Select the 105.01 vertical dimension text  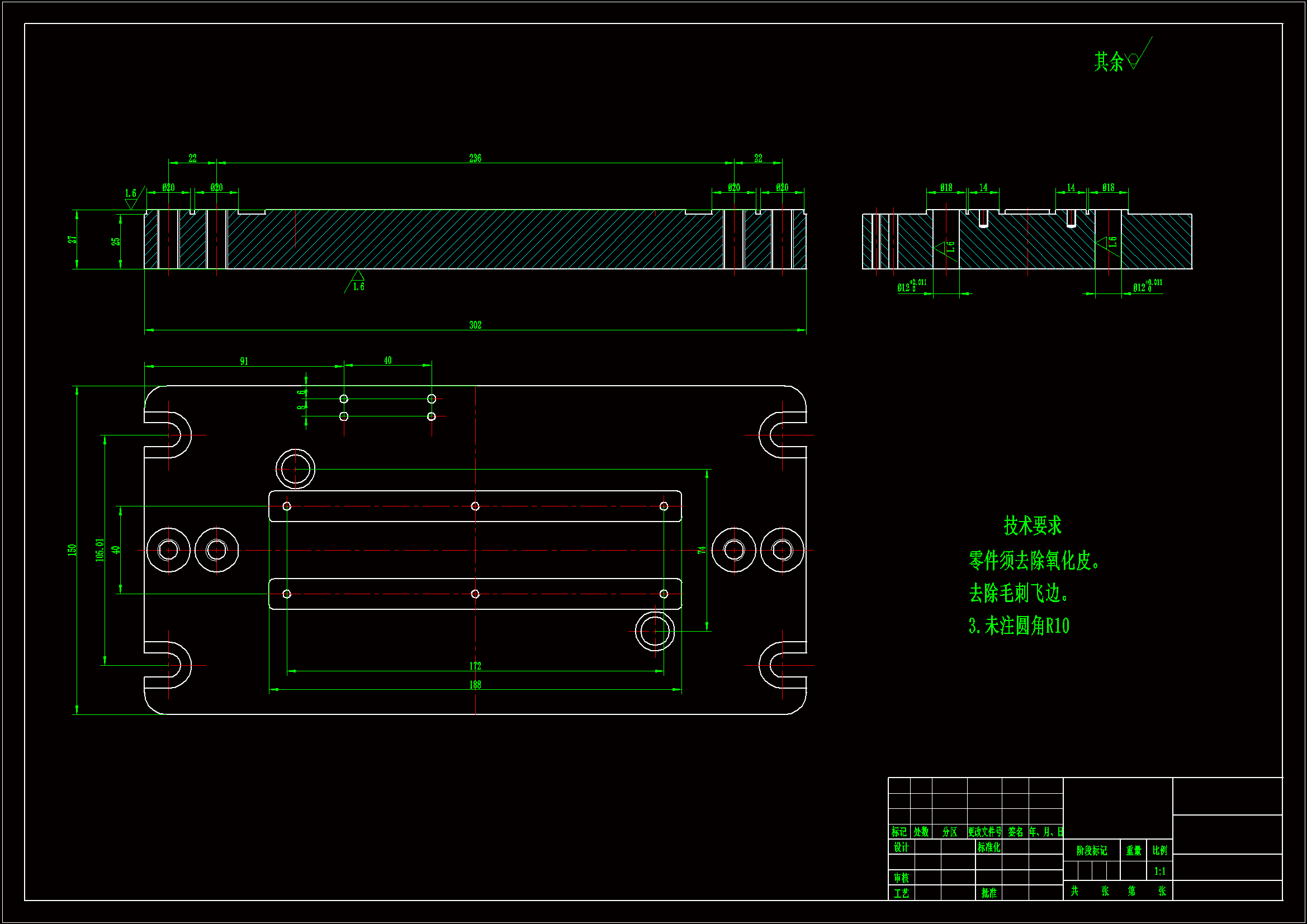coord(100,550)
